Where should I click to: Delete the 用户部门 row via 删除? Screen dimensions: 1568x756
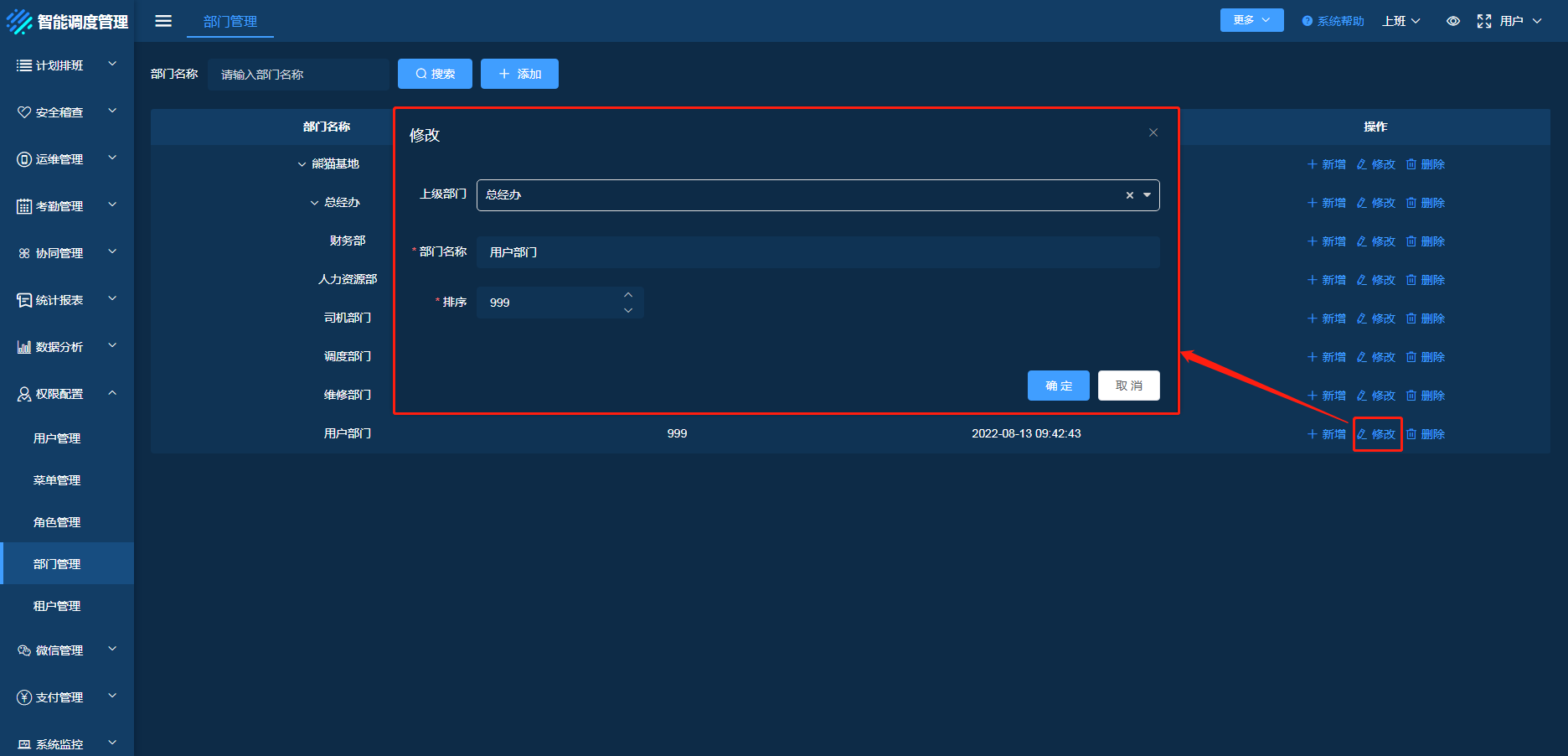1426,434
